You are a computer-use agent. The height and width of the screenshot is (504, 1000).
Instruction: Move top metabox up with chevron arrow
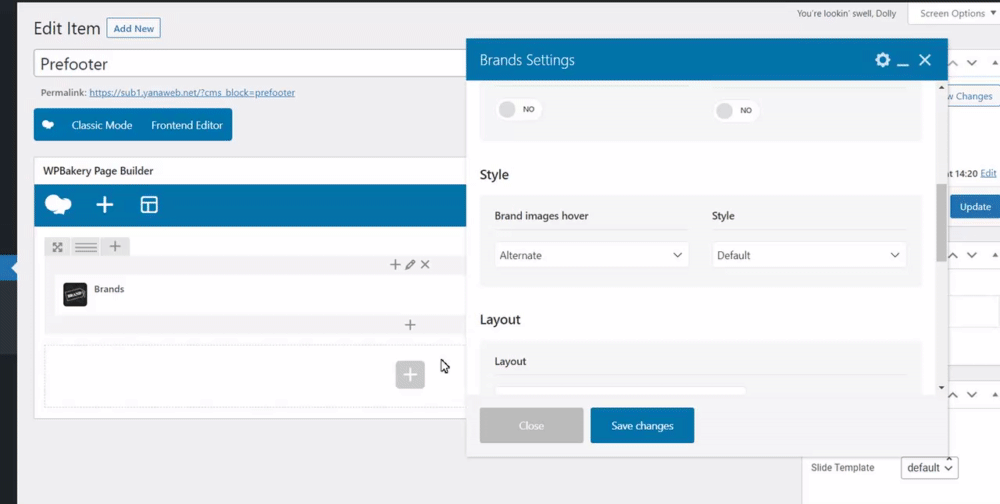click(x=953, y=63)
